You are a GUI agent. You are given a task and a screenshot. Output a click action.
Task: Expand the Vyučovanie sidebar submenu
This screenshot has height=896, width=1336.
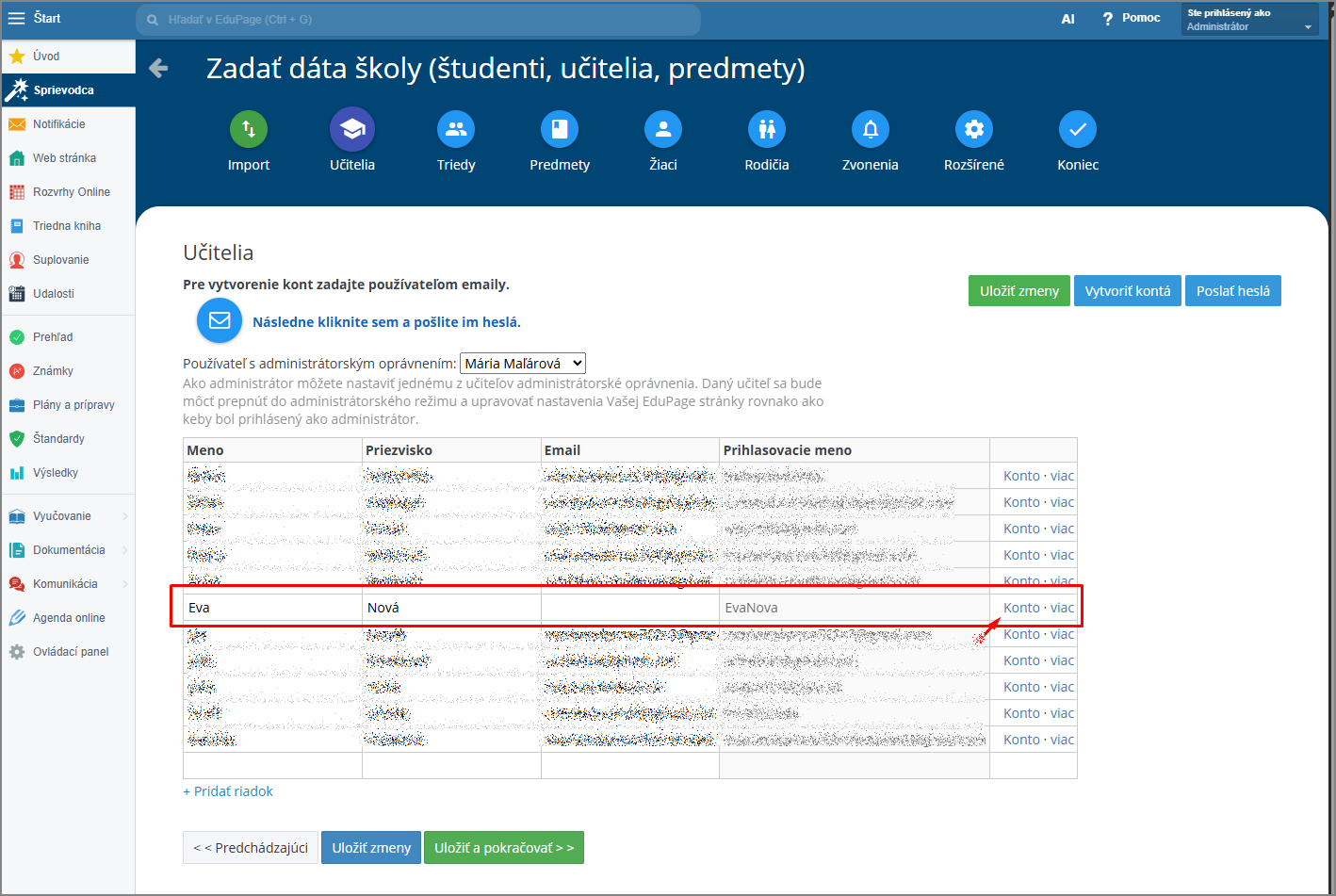click(124, 516)
